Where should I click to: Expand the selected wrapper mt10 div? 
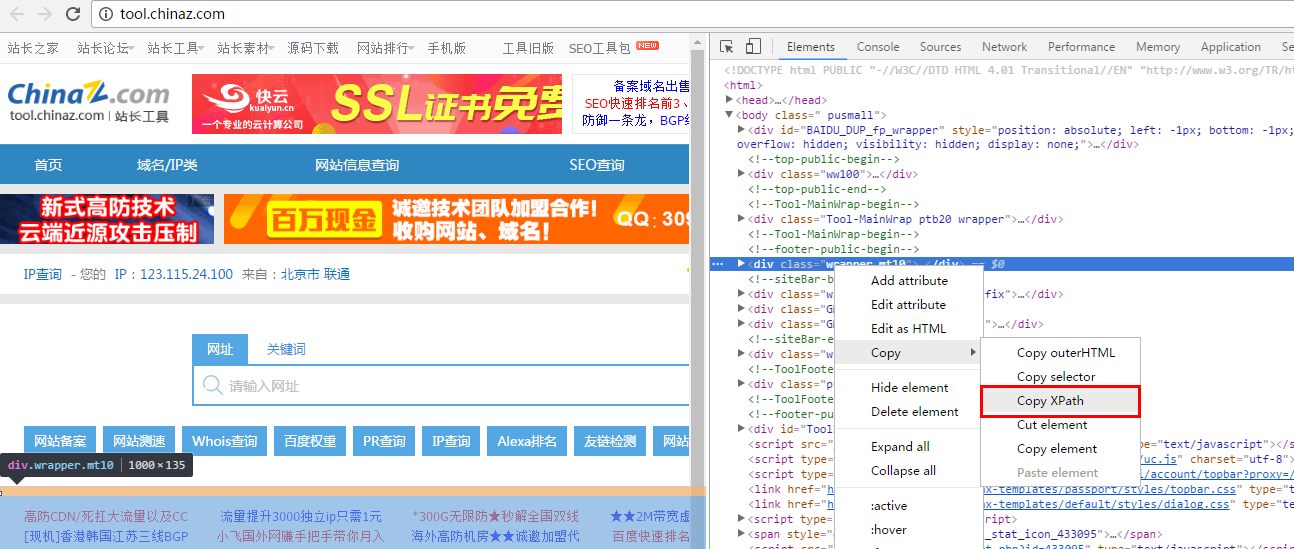point(741,264)
